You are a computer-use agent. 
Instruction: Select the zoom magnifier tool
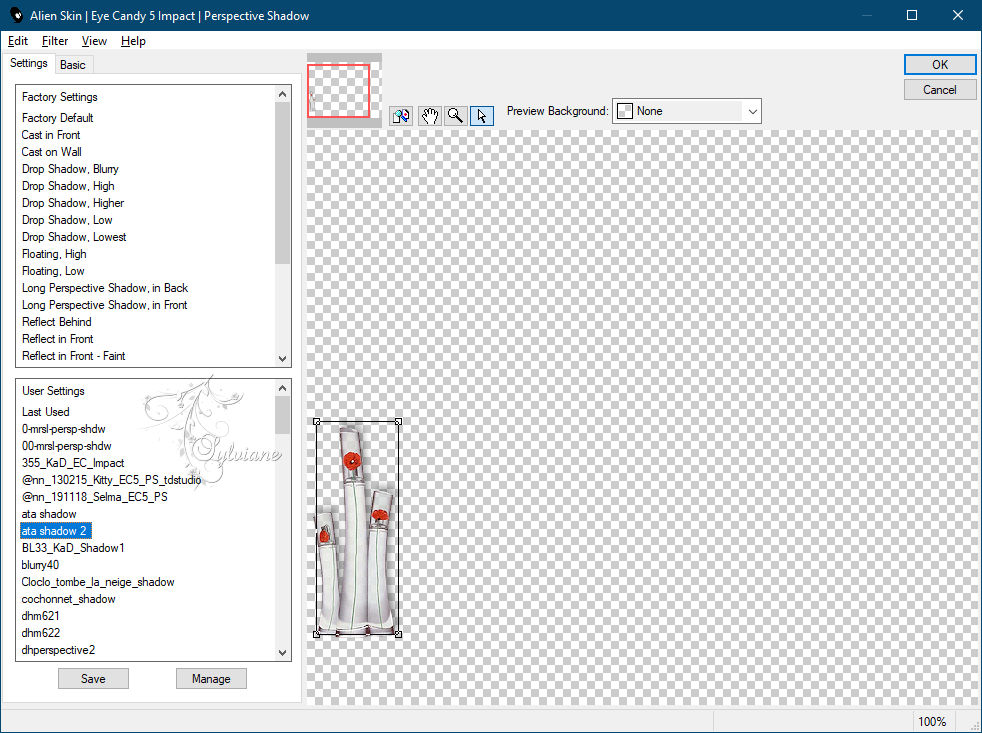click(456, 116)
